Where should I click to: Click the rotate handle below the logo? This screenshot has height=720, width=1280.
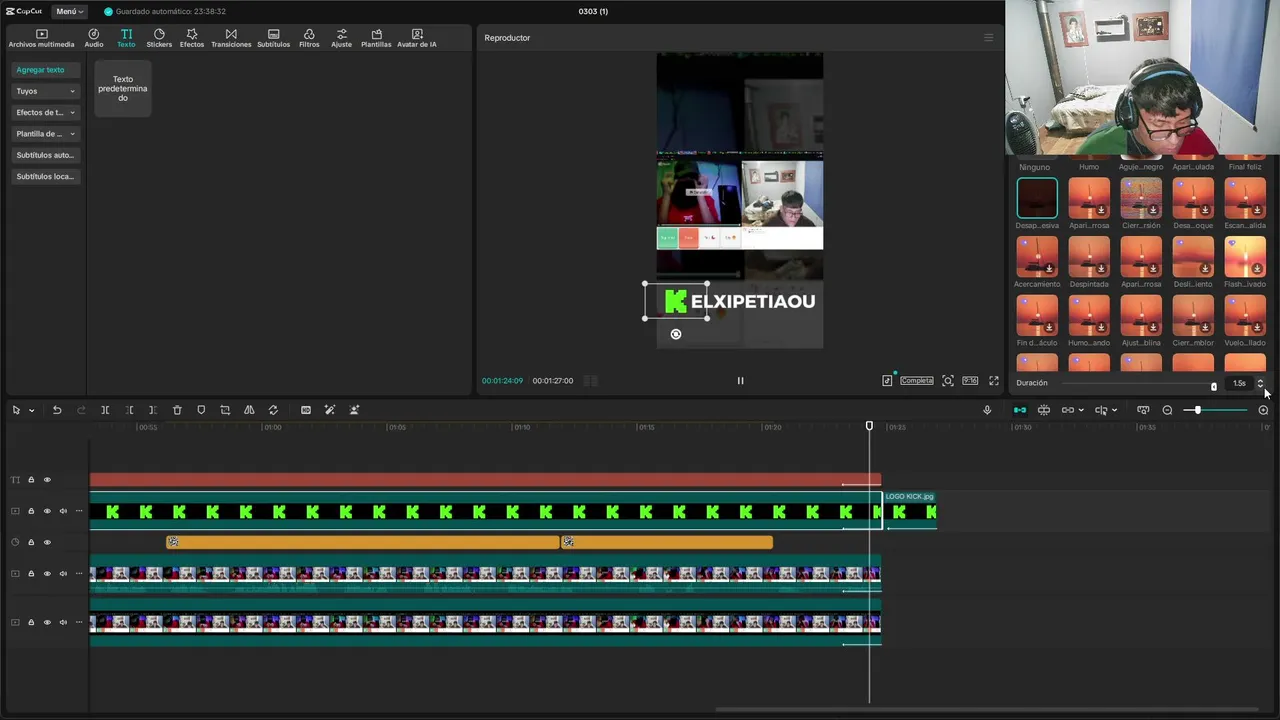click(676, 334)
